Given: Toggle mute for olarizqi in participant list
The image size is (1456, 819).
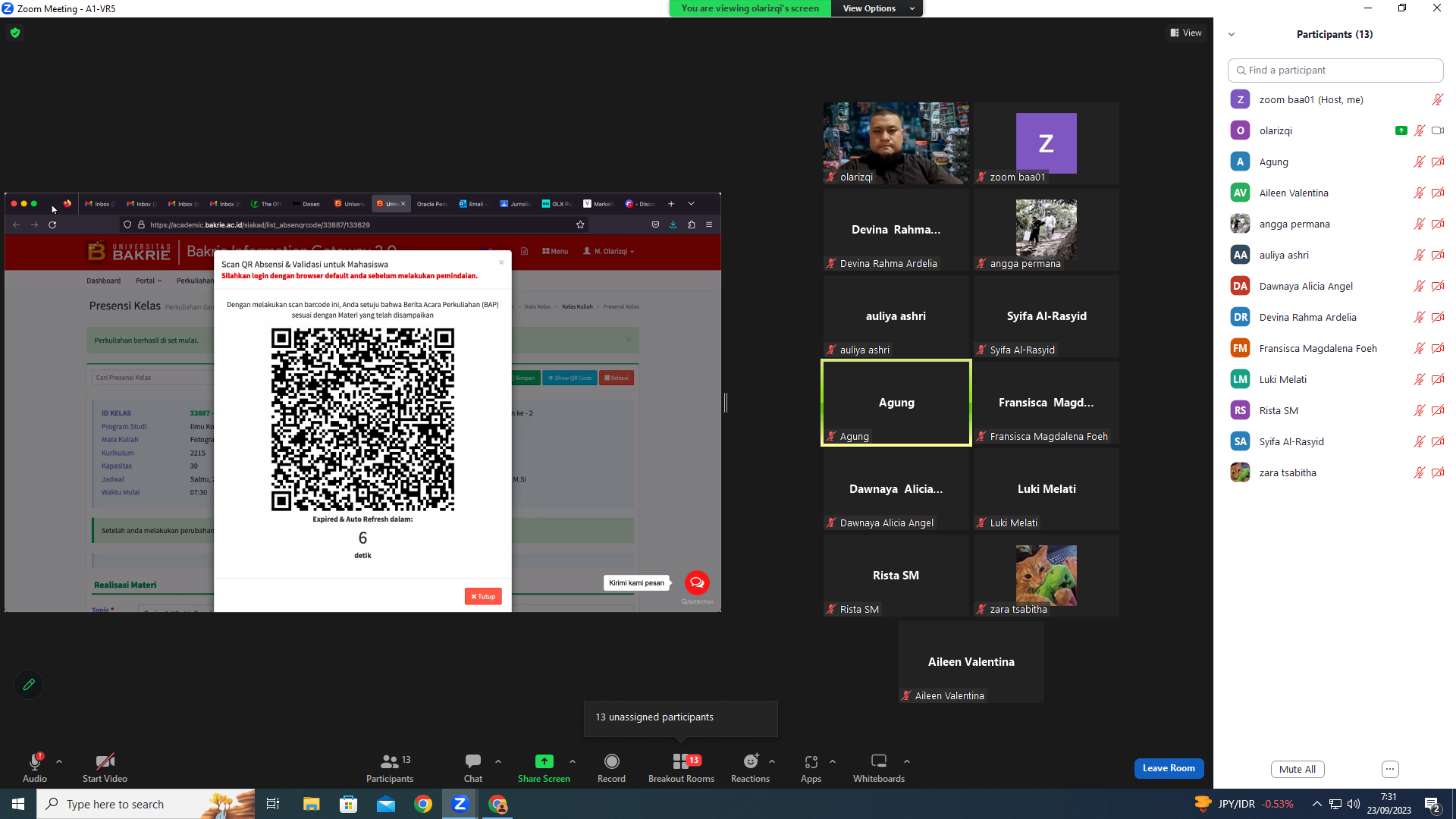Looking at the screenshot, I should 1419,130.
